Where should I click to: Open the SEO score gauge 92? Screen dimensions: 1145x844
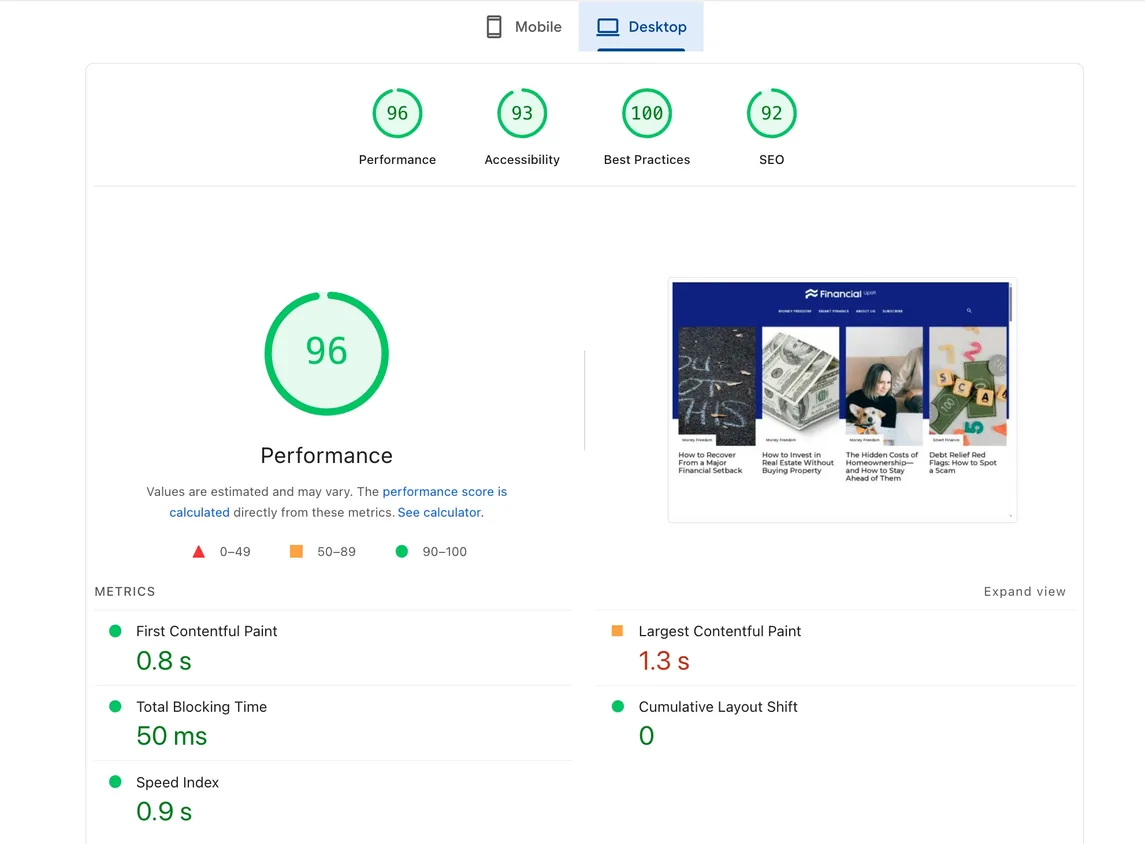point(772,113)
